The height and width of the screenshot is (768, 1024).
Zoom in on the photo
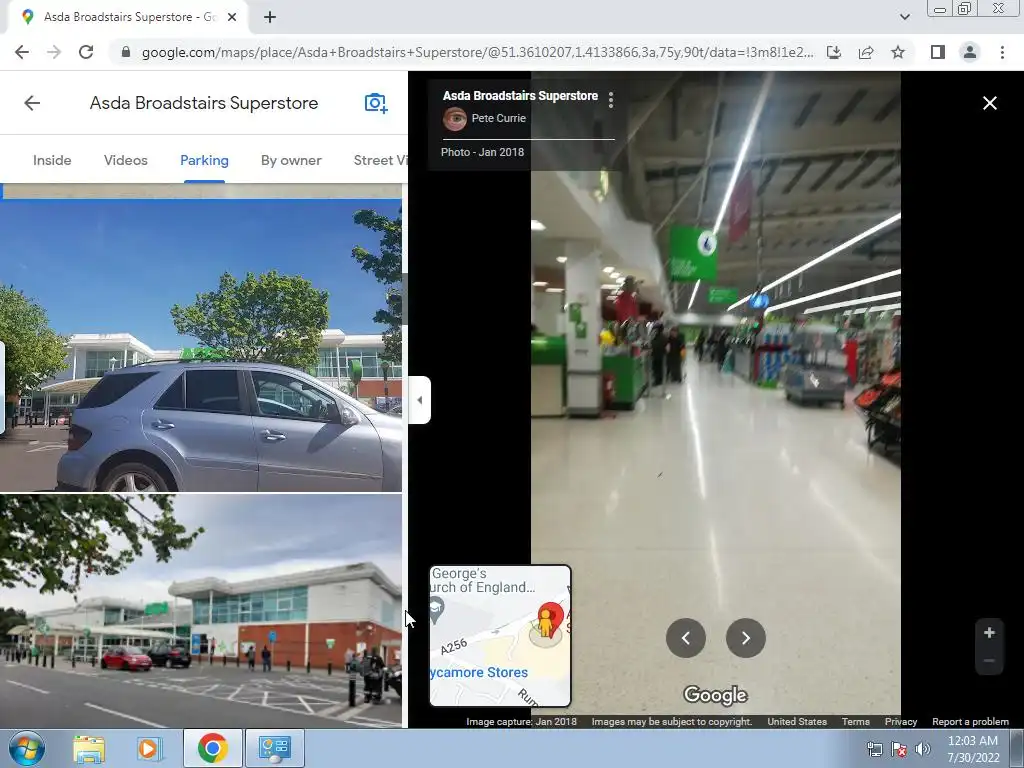coord(989,632)
